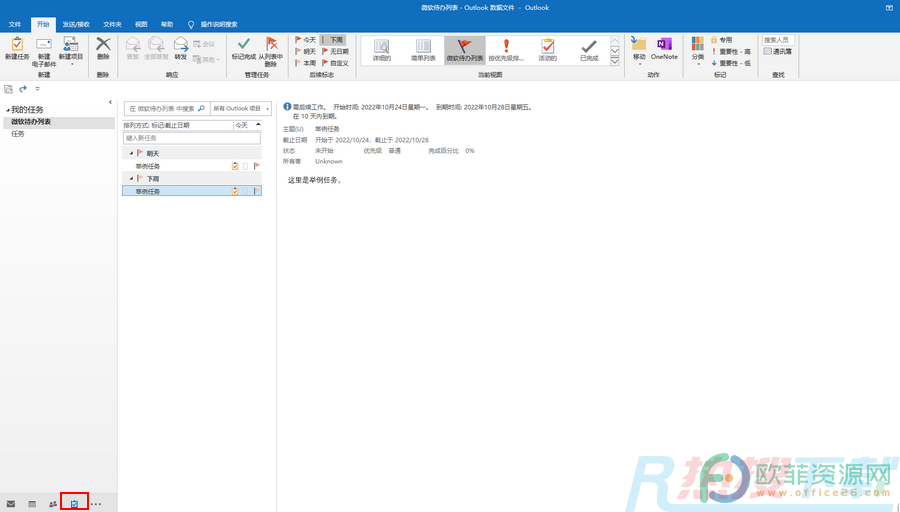900x512 pixels.
Task: Open the 分类 categorize dropdown
Action: coord(698,51)
